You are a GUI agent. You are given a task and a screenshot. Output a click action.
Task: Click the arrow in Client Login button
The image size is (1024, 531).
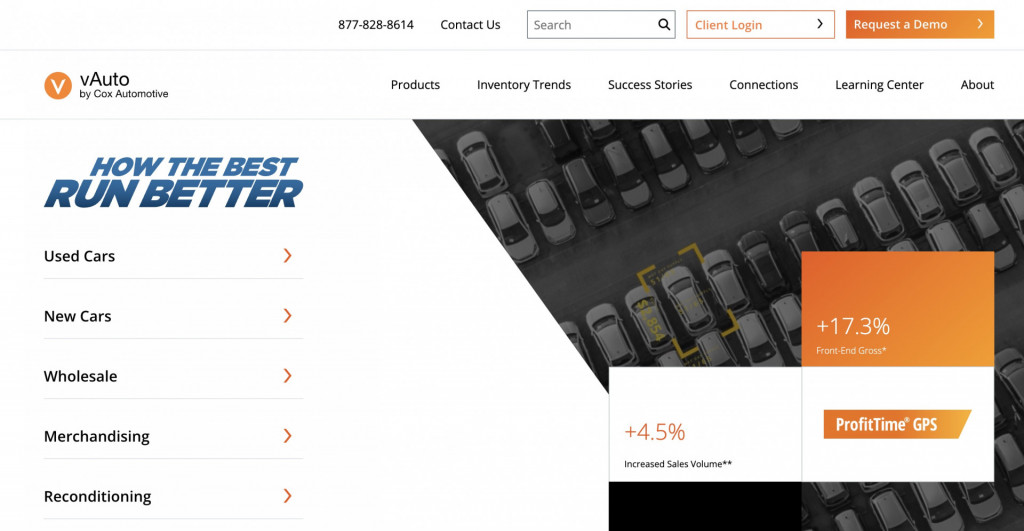coord(820,24)
